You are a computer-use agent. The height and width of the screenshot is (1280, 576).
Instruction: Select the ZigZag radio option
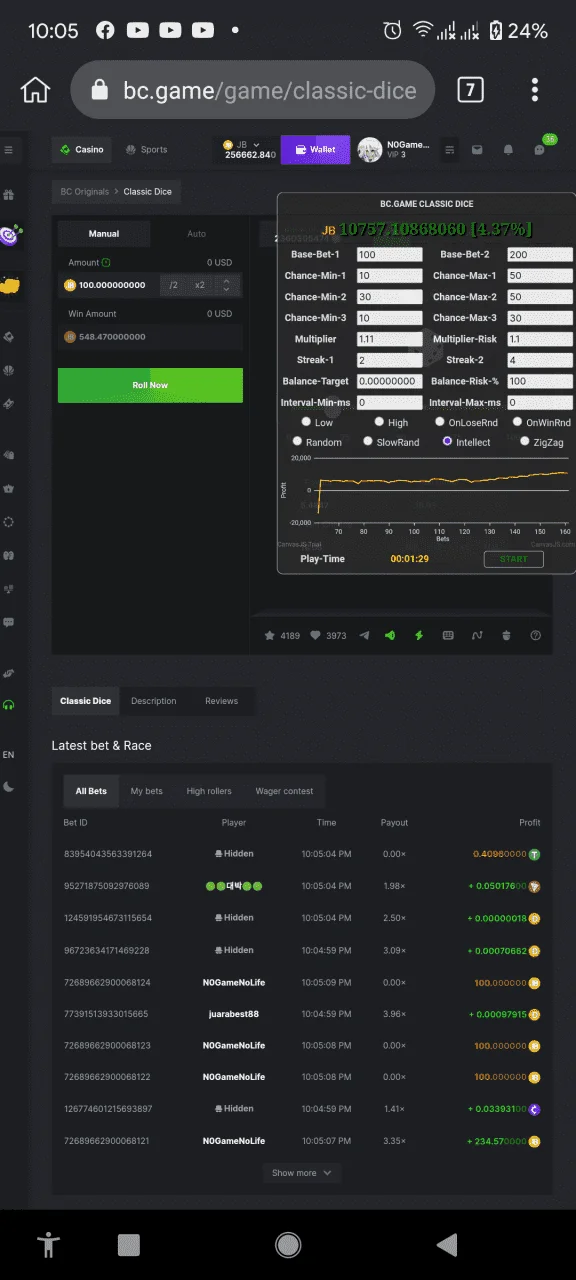[525, 441]
